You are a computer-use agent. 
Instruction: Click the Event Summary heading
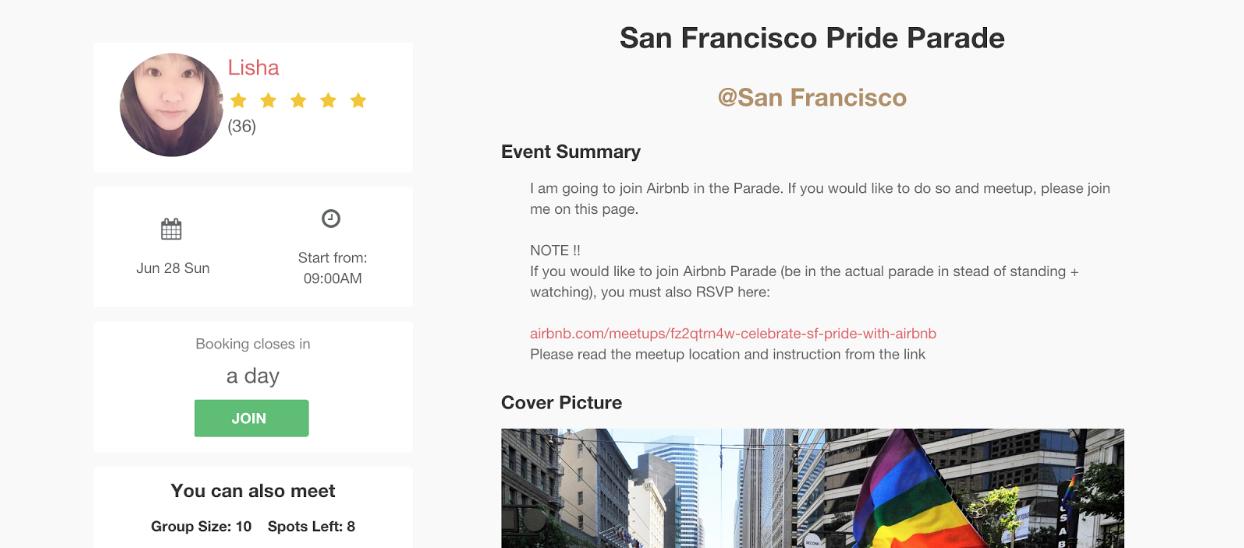(571, 152)
